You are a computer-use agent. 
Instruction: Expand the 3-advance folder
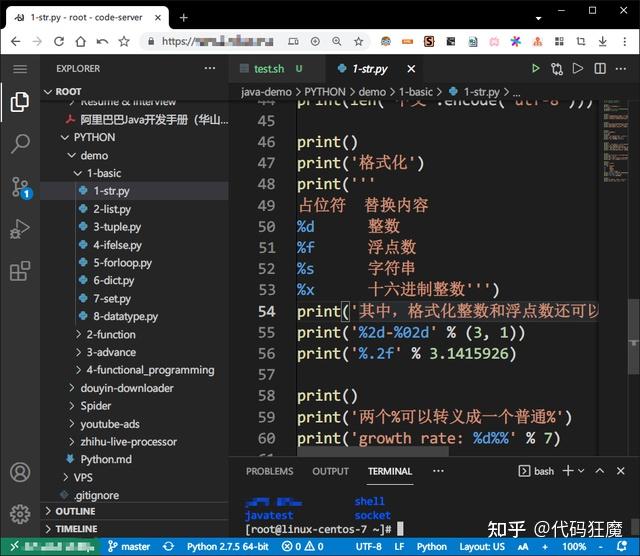coord(78,352)
